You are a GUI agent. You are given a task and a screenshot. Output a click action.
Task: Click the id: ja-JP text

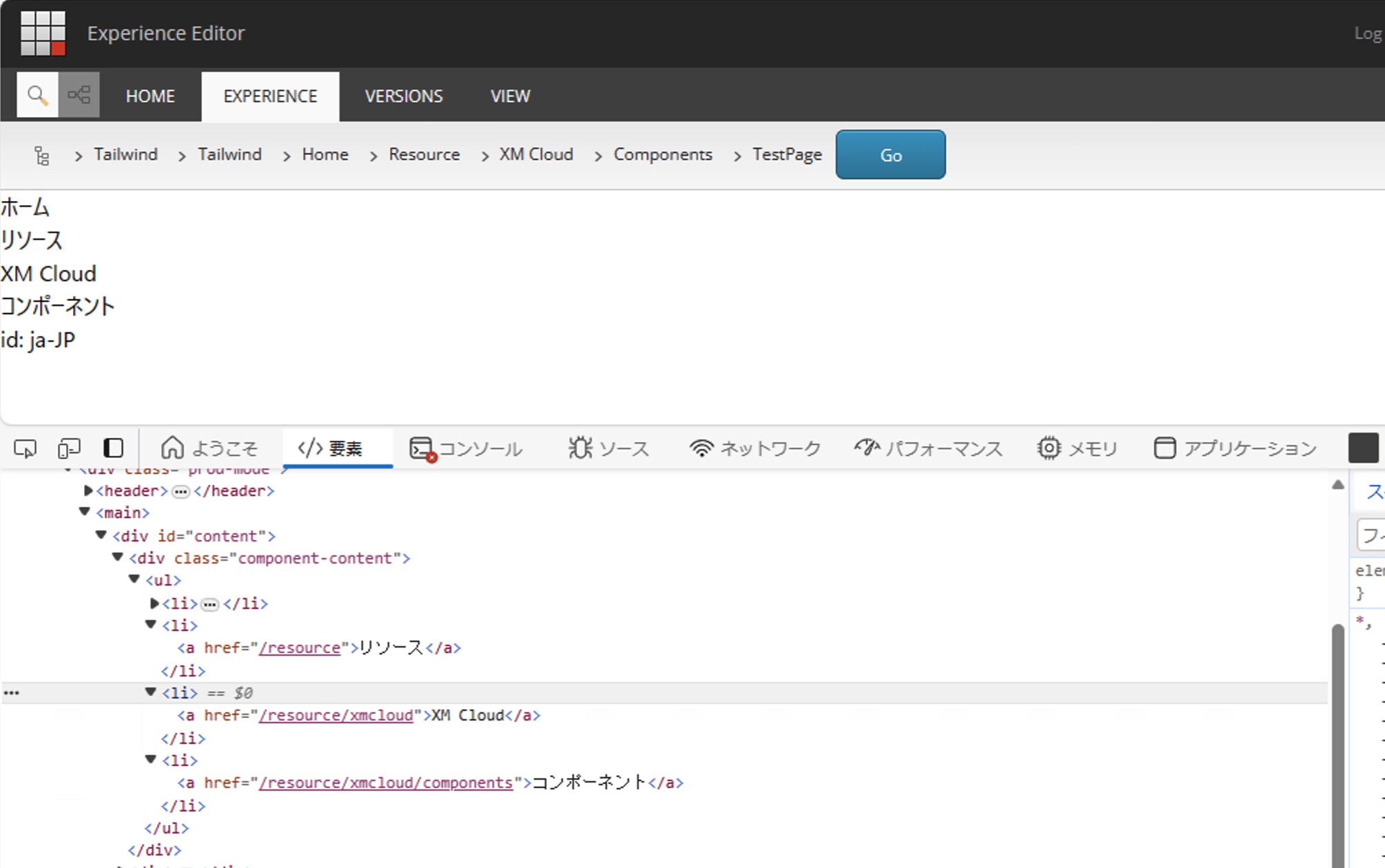[38, 340]
